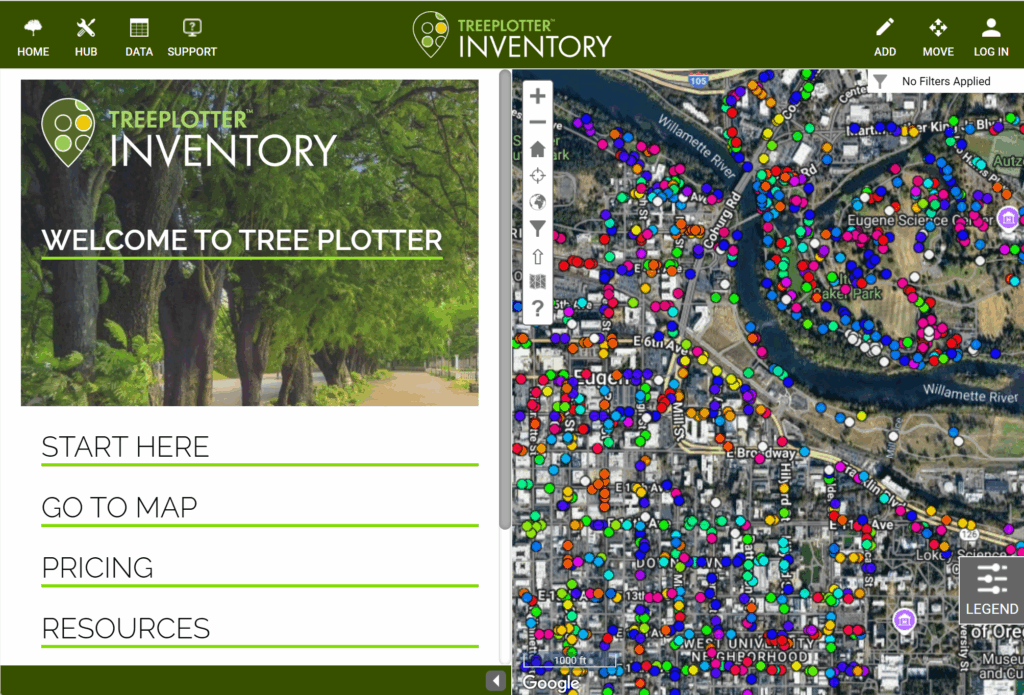Go to Home in top navigation
The width and height of the screenshot is (1024, 695).
click(x=33, y=36)
